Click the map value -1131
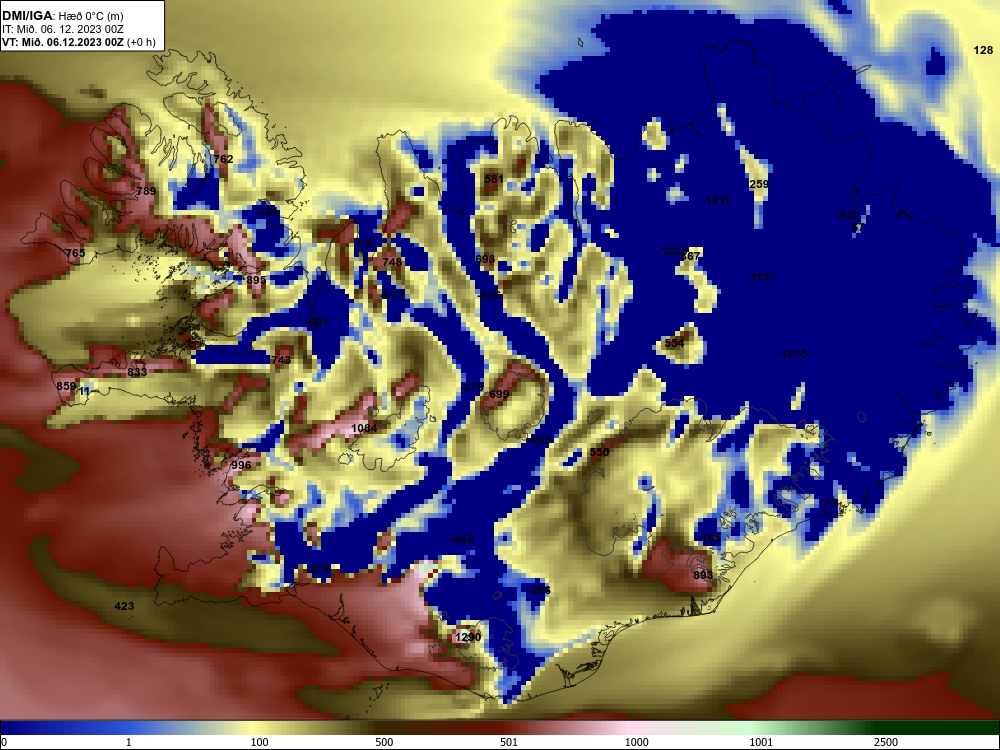Image resolution: width=1000 pixels, height=750 pixels. click(x=761, y=277)
